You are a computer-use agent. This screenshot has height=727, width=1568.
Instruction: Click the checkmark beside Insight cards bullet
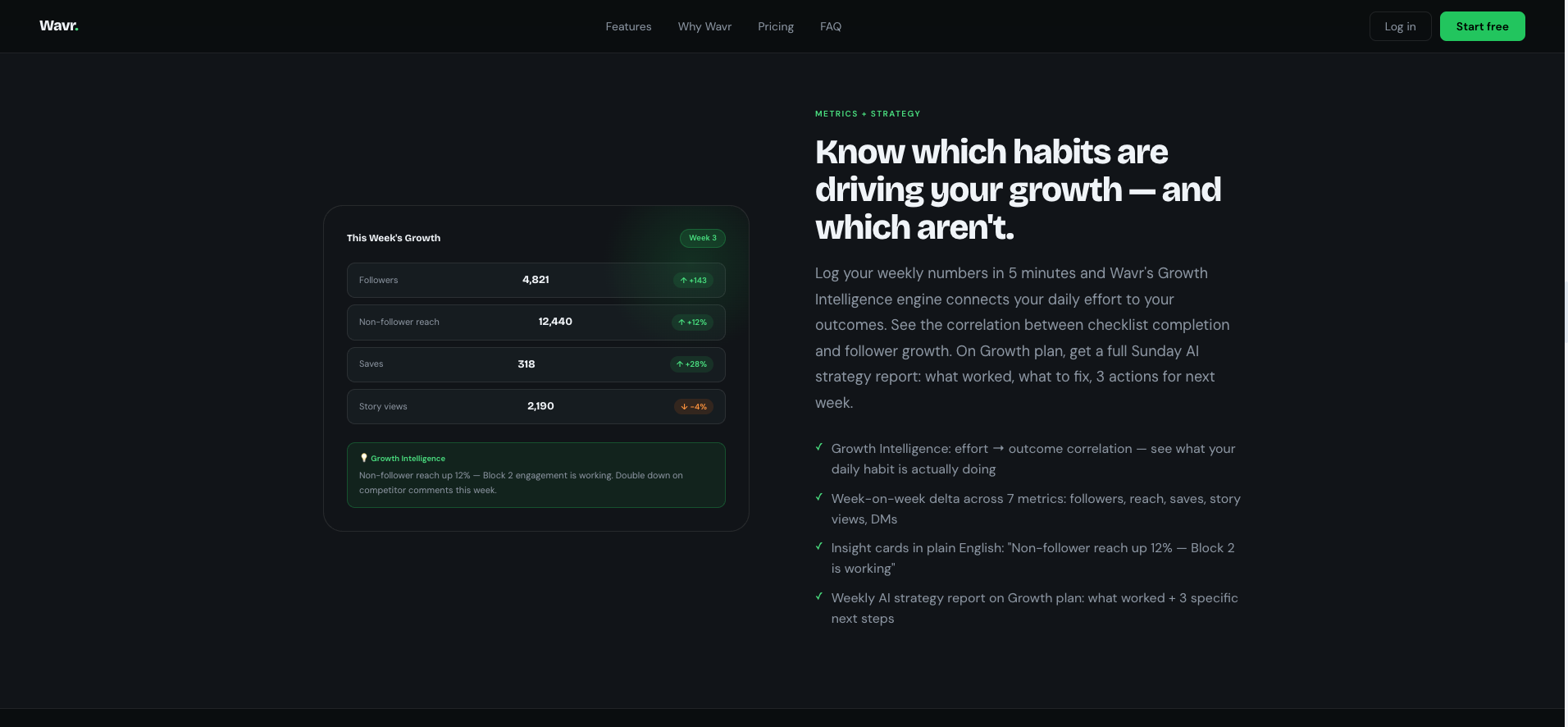point(819,546)
